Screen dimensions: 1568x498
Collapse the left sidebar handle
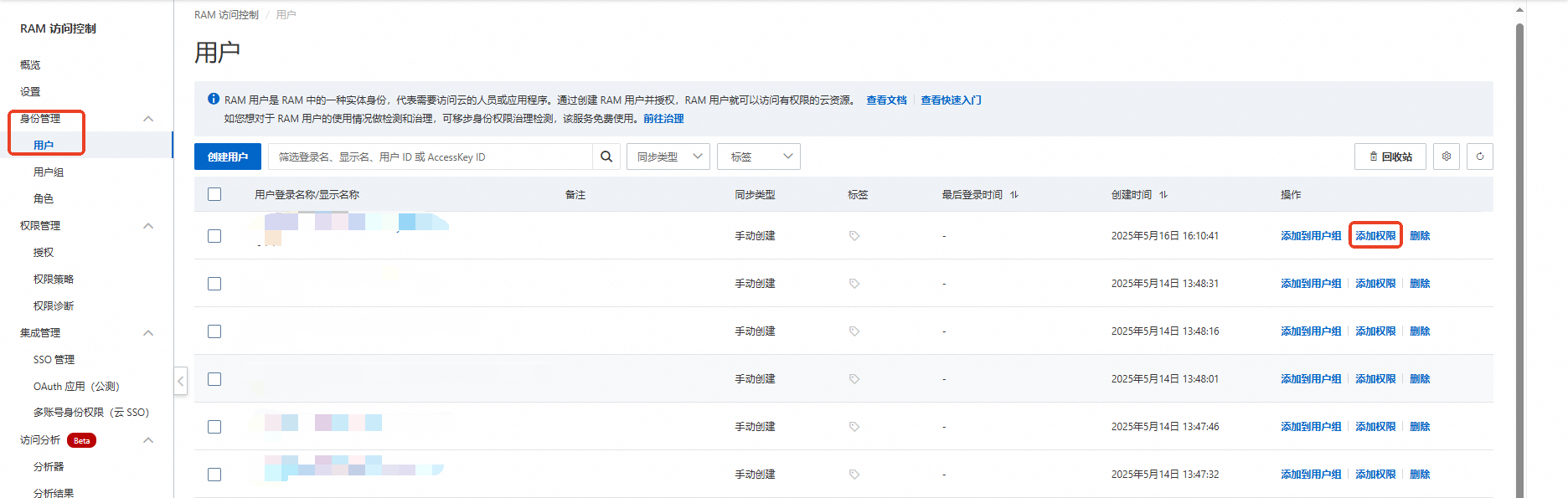coord(180,381)
